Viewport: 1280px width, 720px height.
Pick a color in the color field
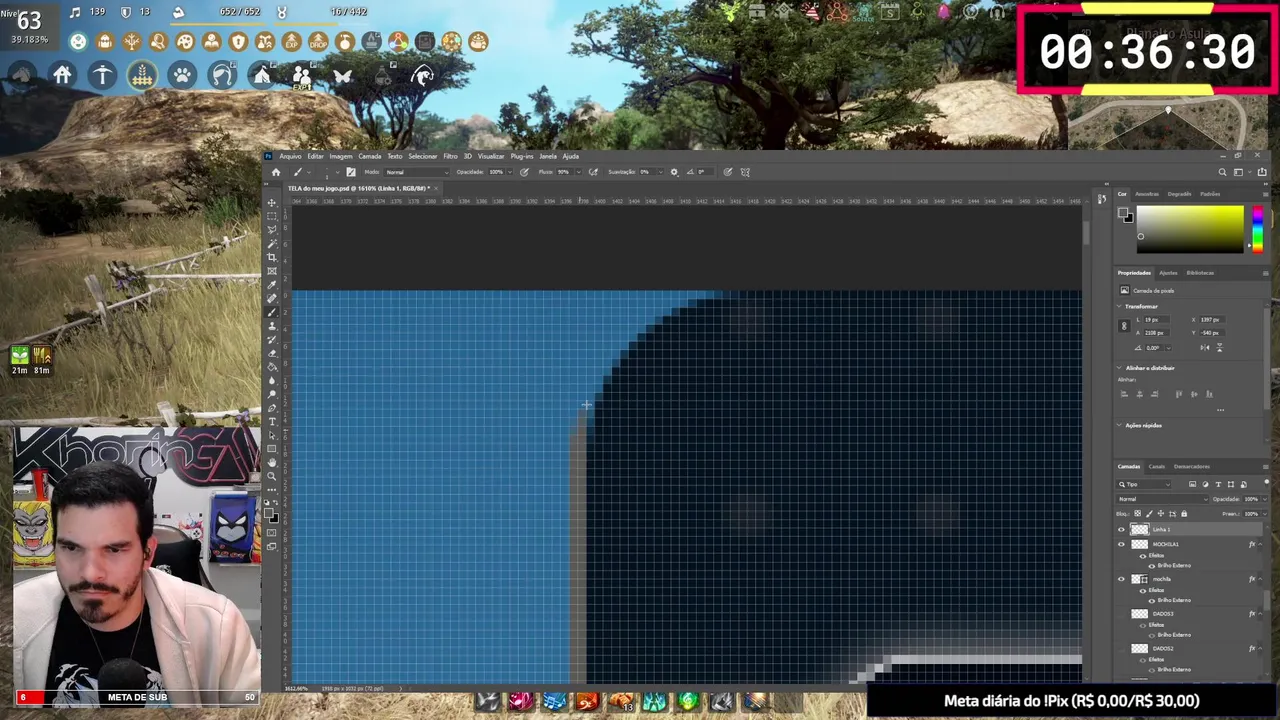[x=1190, y=229]
